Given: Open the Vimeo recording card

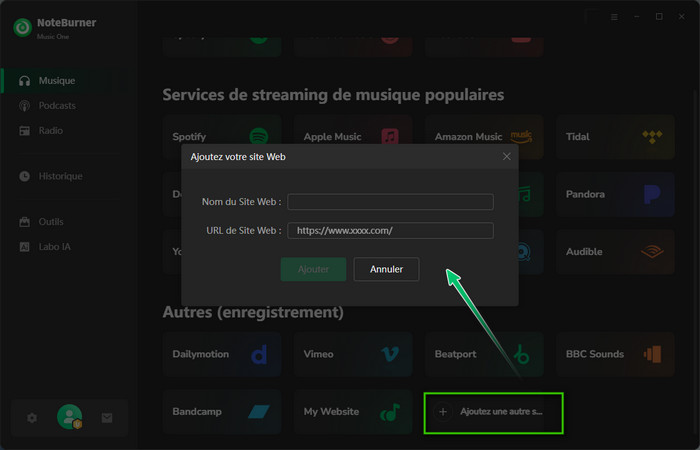Looking at the screenshot, I should (x=353, y=354).
